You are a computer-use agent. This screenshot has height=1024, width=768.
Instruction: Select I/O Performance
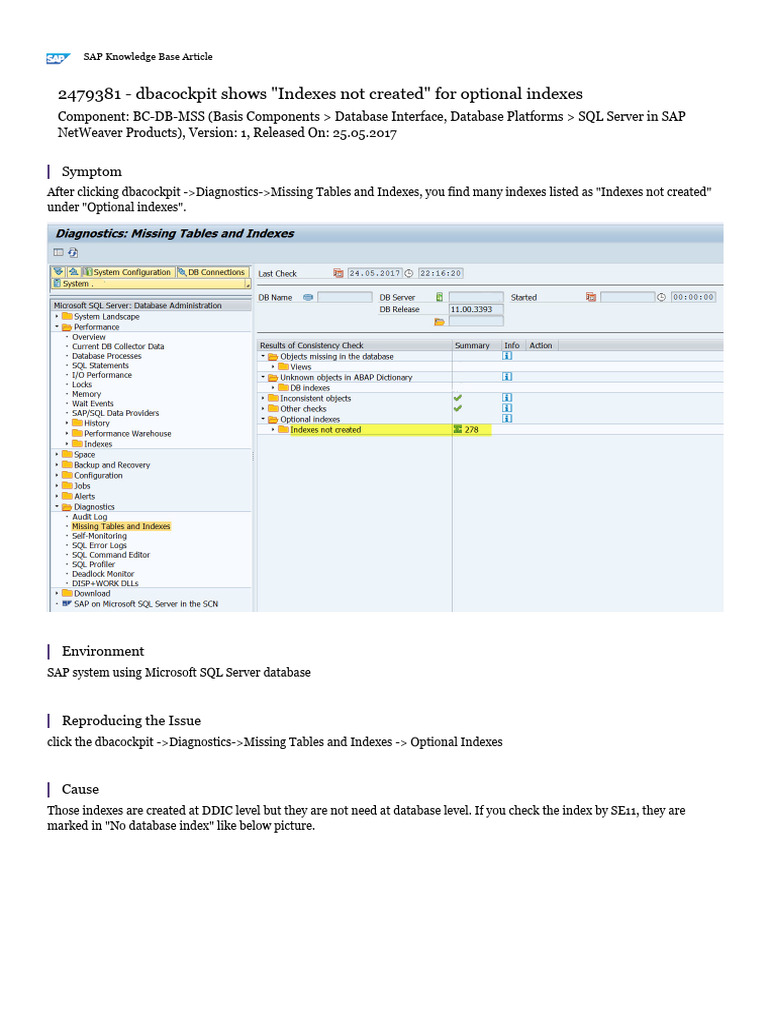coord(102,375)
